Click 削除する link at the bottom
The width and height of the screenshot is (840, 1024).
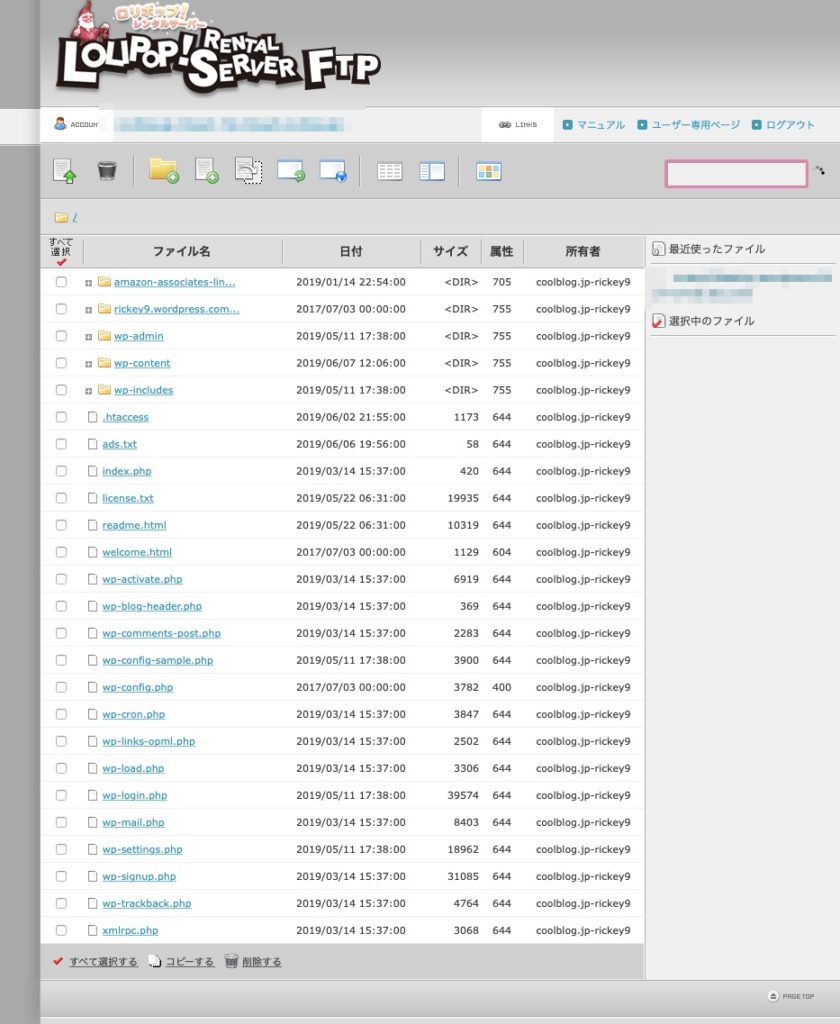click(x=261, y=961)
